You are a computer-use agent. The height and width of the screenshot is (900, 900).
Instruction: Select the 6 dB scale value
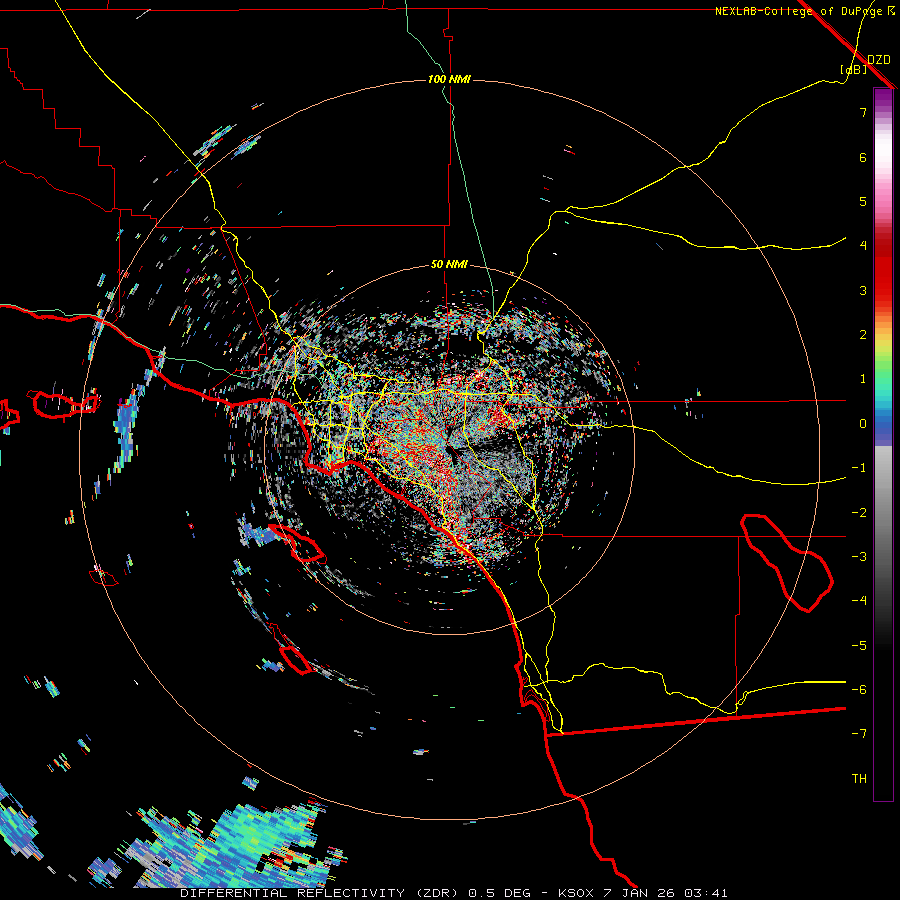863,157
